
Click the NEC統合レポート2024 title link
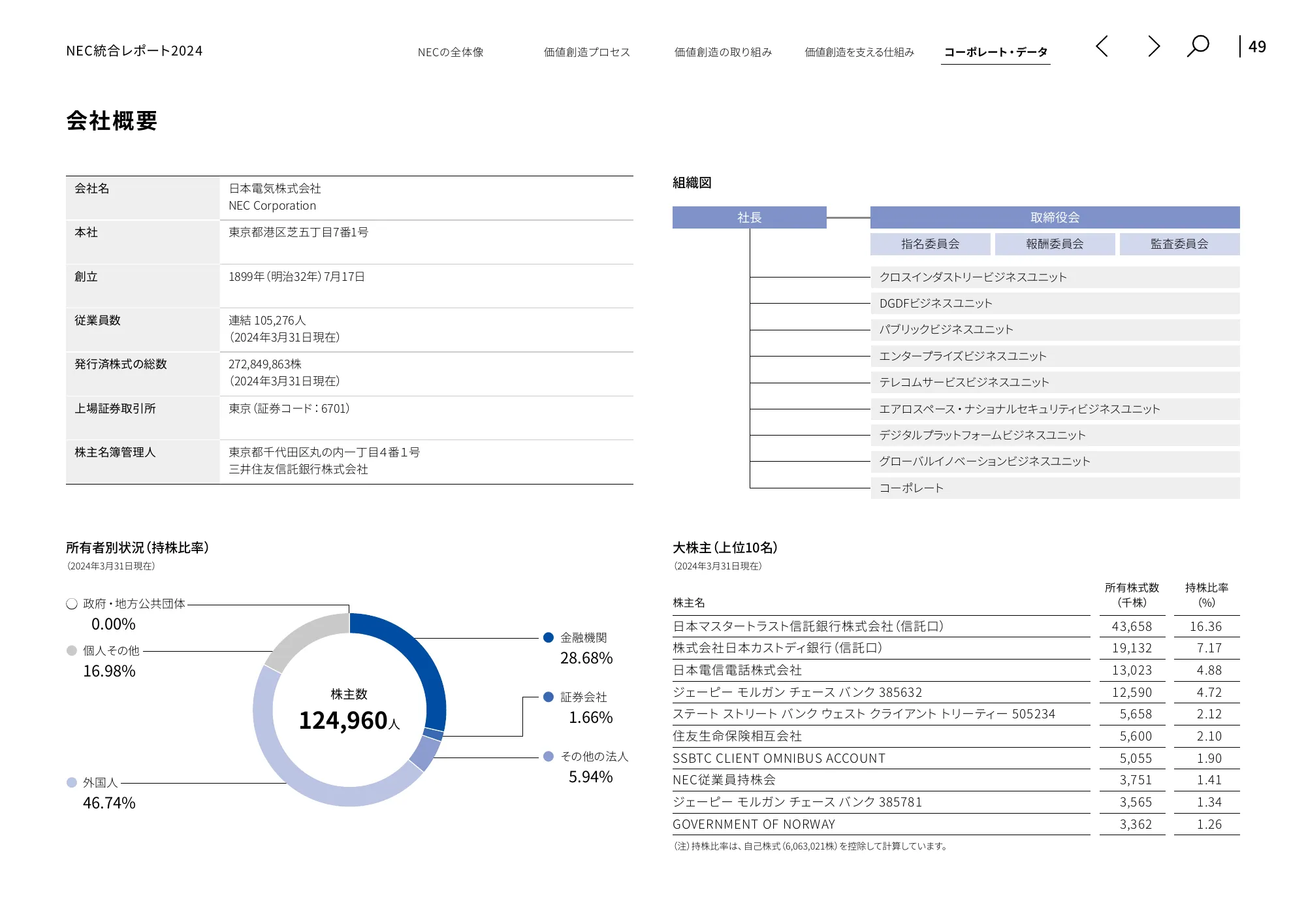(135, 51)
